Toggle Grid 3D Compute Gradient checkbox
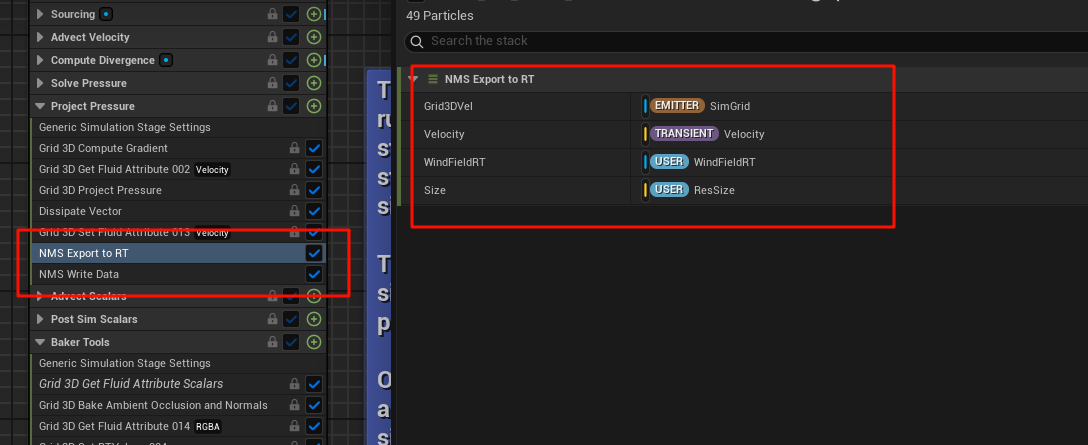Screen dimensions: 1088x445 coord(314,148)
